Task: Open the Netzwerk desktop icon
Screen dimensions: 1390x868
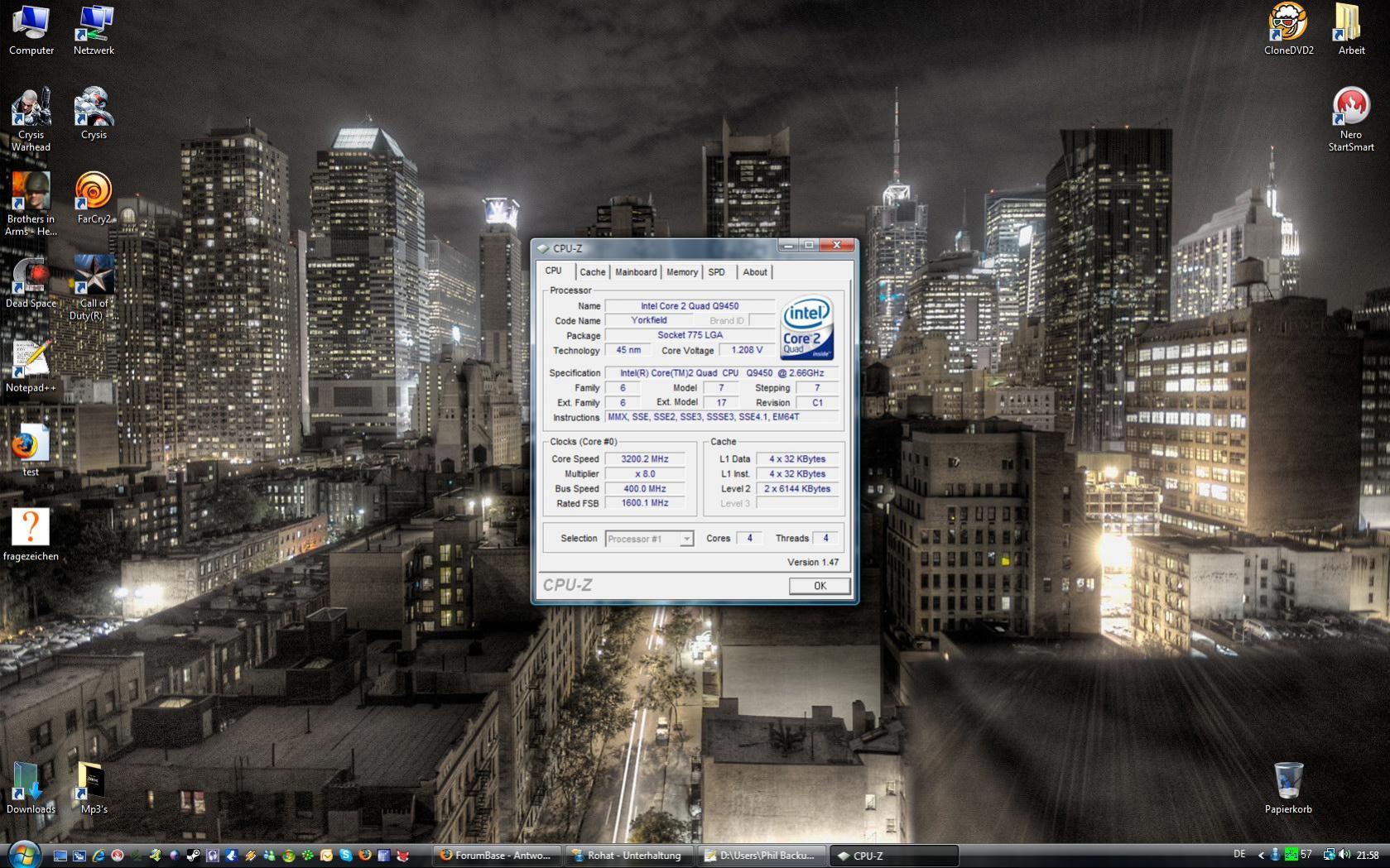Action: click(x=94, y=31)
